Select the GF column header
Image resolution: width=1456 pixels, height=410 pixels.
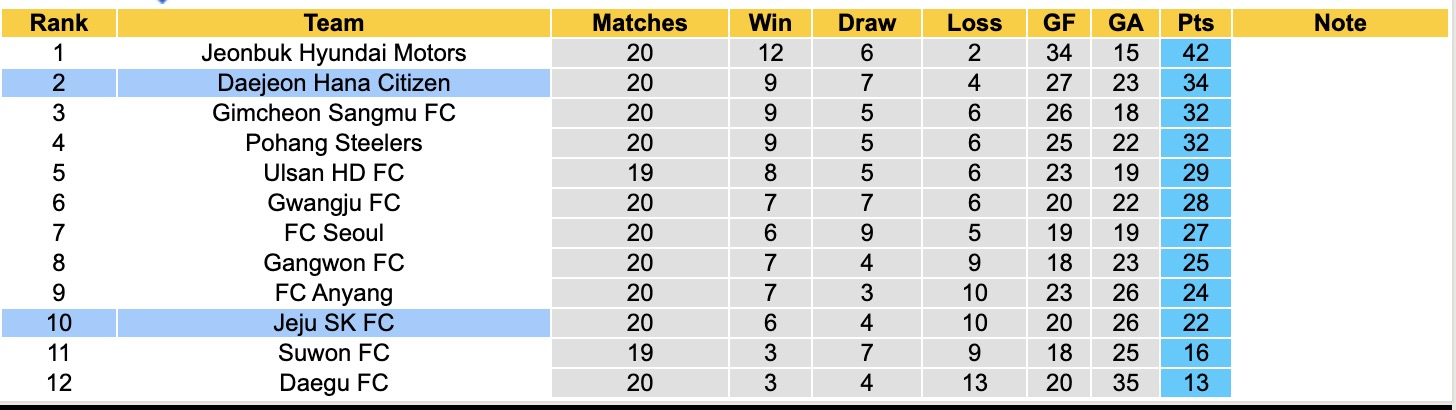[1059, 23]
